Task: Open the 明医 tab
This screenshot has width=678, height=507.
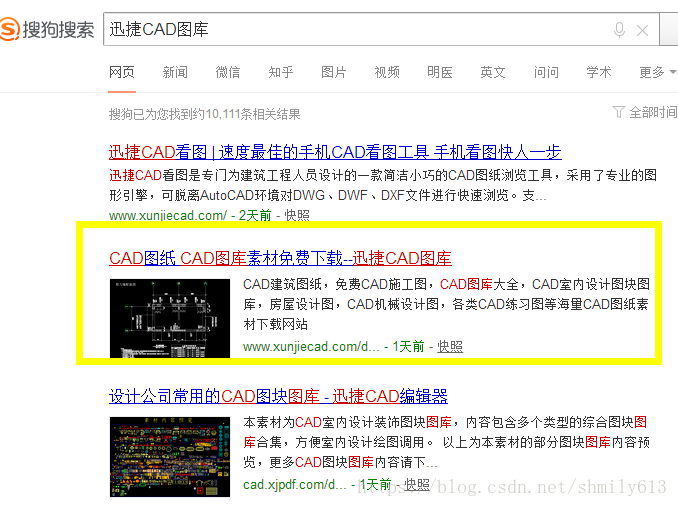Action: 440,72
